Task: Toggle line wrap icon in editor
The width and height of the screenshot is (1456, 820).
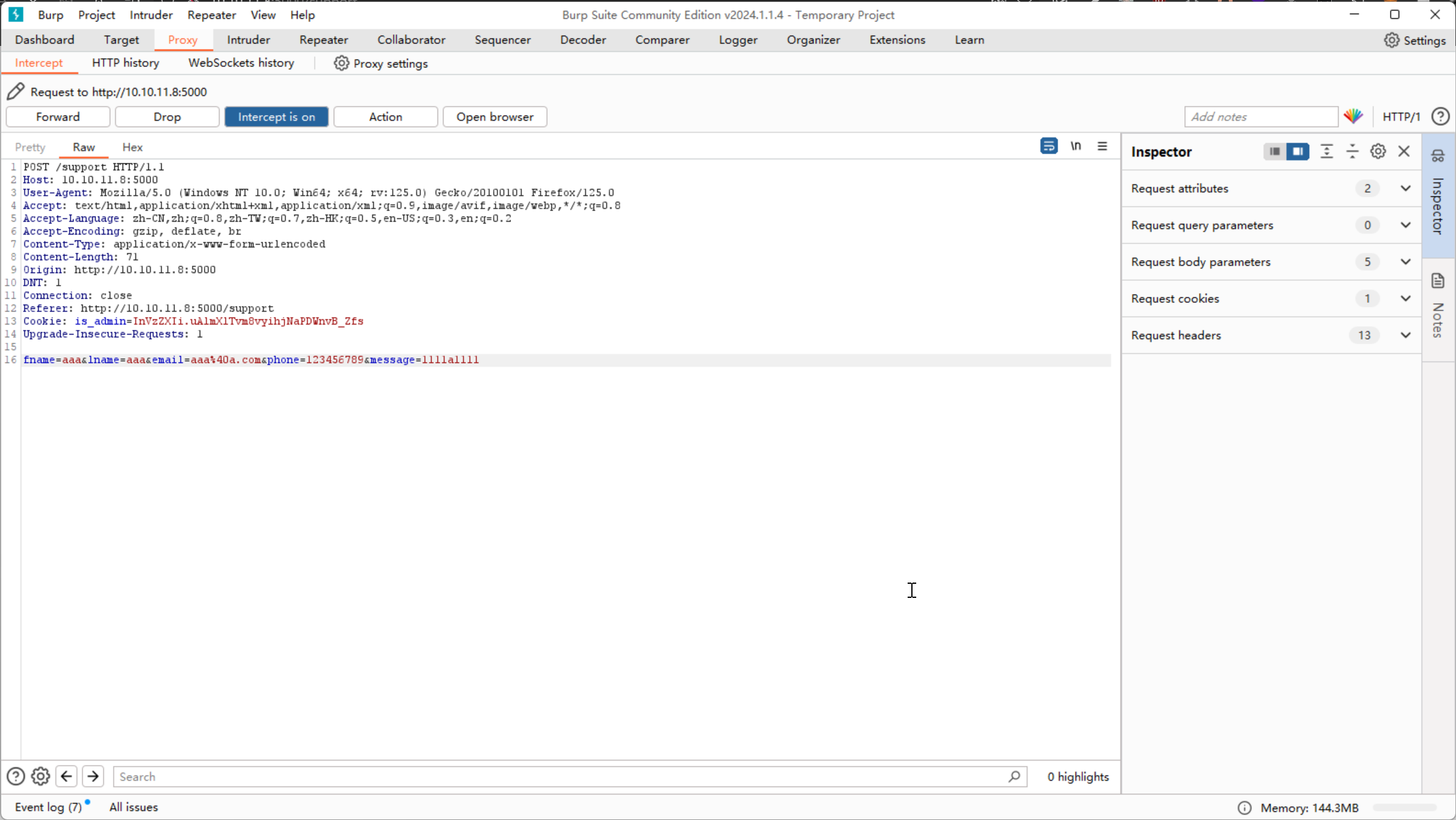Action: pyautogui.click(x=1048, y=146)
